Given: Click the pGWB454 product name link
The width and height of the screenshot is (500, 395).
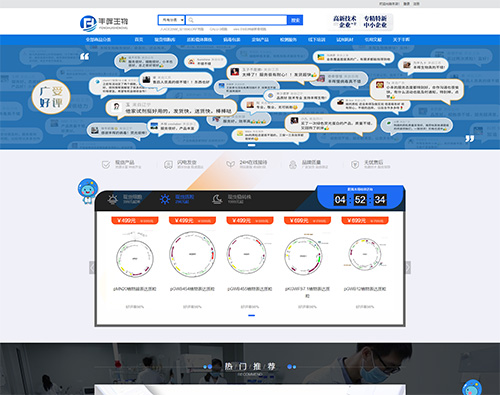Looking at the screenshot, I should tap(192, 289).
